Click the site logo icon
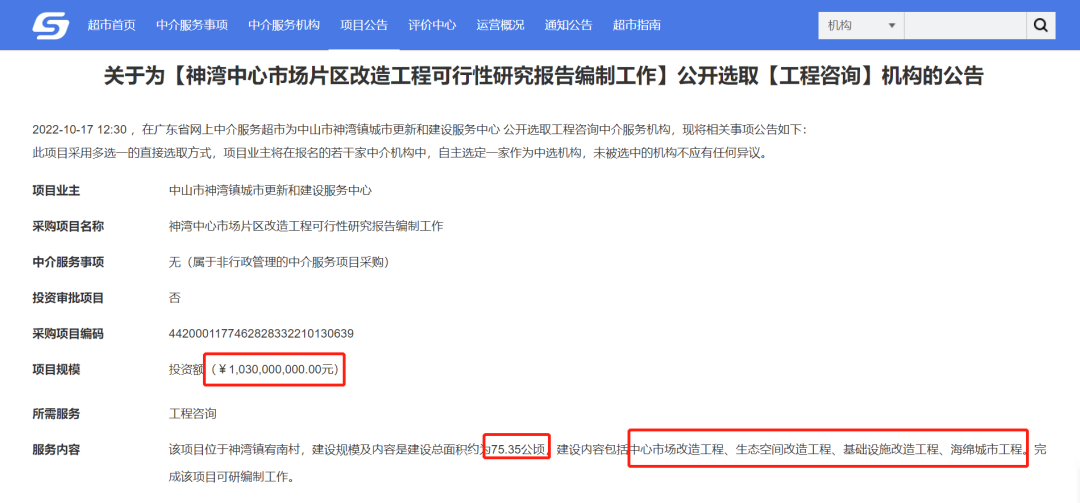Screen dimensions: 1080x503 (x=51, y=25)
